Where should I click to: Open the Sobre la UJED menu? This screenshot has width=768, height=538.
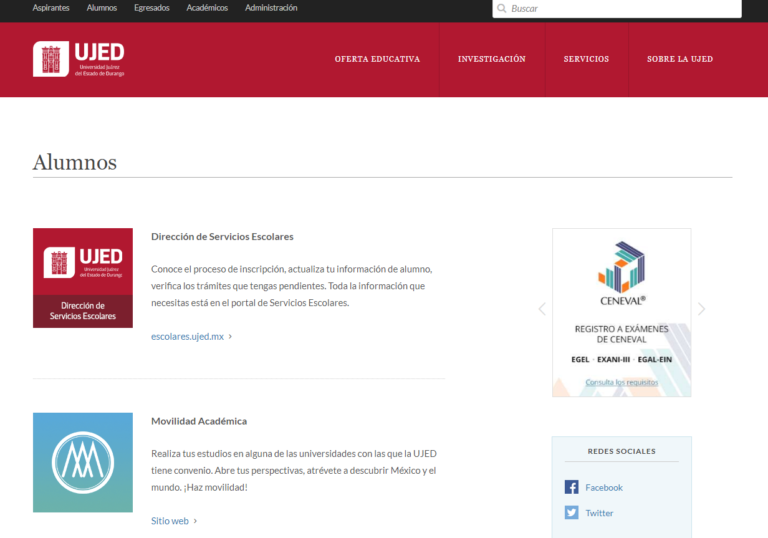point(680,59)
